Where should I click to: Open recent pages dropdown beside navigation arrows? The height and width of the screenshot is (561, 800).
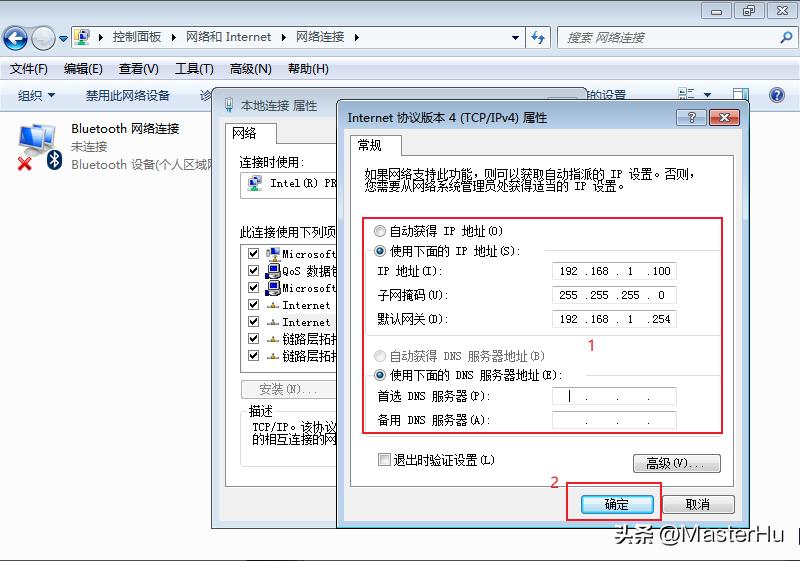coord(63,38)
